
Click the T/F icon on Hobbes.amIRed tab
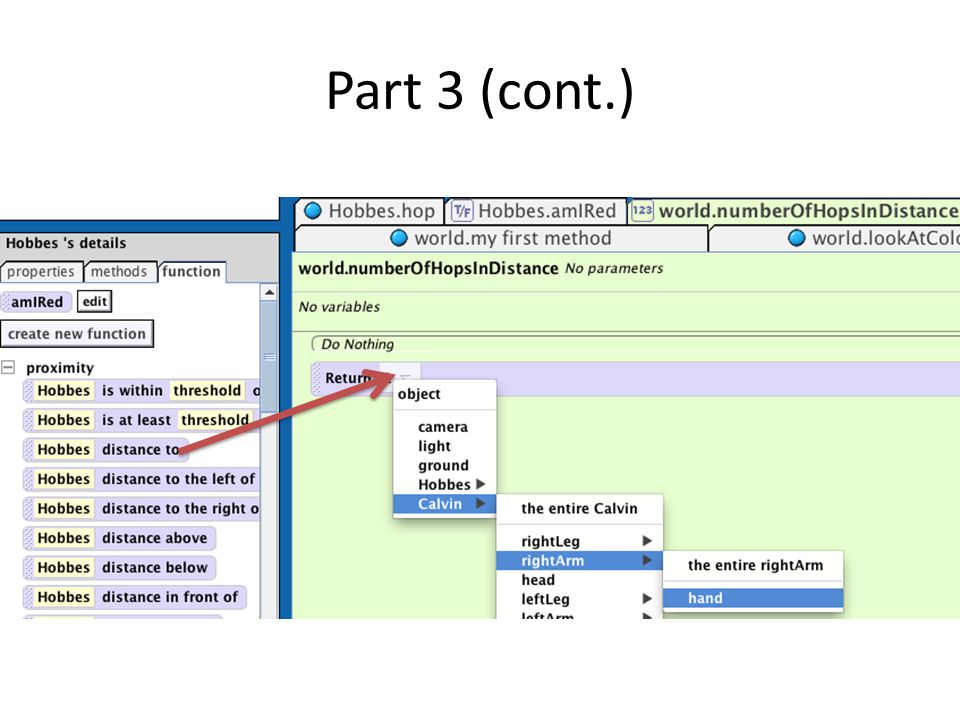coord(462,211)
